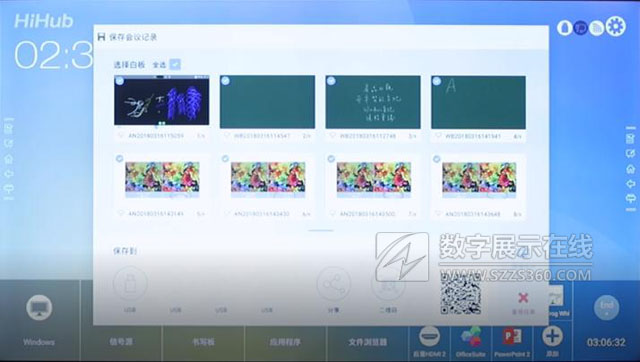Toggle the 全选 select-all checkbox
Image resolution: width=640 pixels, height=362 pixels.
click(175, 64)
